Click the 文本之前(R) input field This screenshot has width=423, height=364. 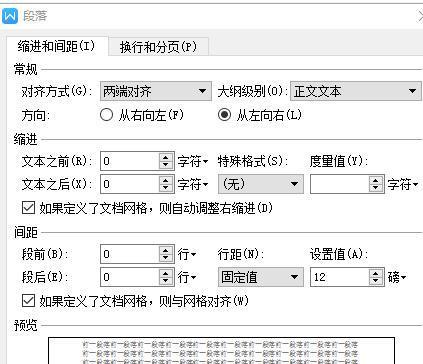click(x=130, y=161)
